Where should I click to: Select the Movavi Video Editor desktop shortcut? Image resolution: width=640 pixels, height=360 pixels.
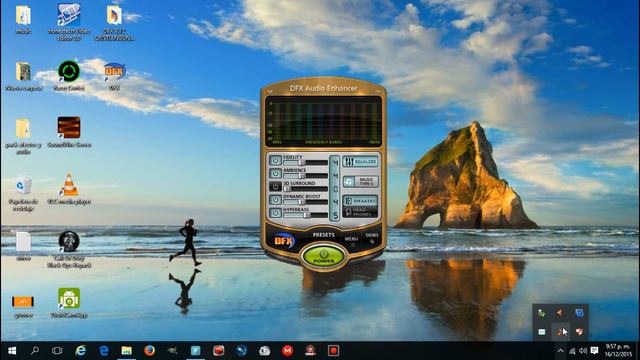[x=69, y=22]
